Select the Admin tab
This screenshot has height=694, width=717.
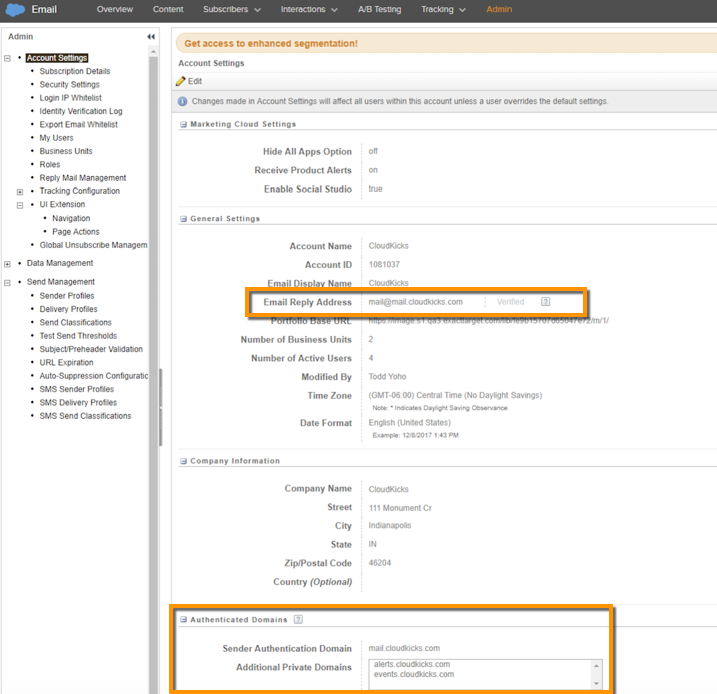499,9
